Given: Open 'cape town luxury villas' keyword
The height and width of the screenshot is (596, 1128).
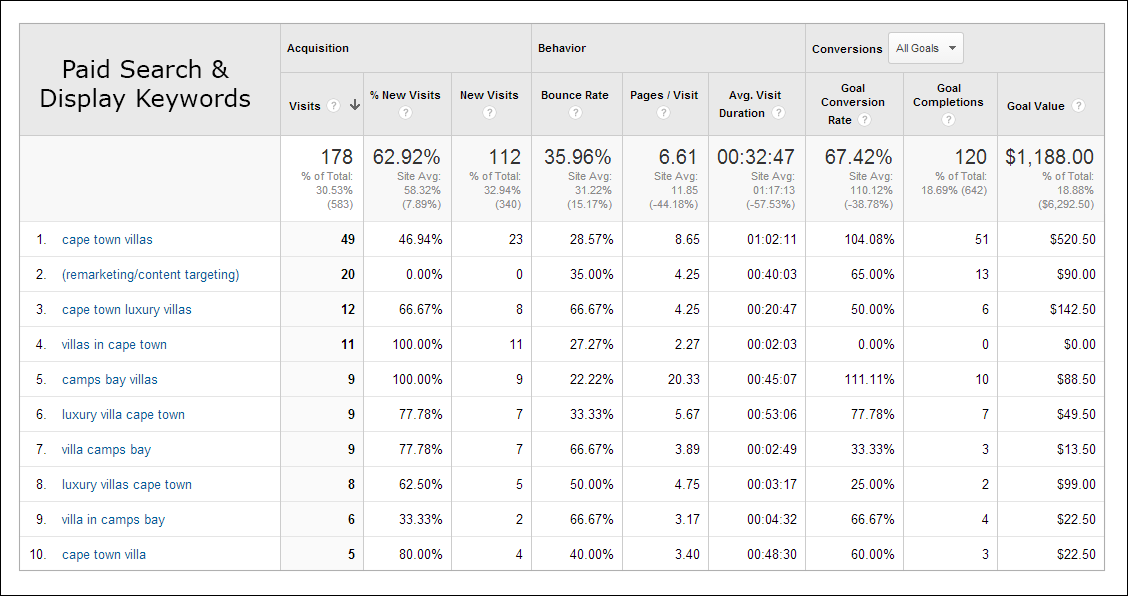Looking at the screenshot, I should point(127,310).
